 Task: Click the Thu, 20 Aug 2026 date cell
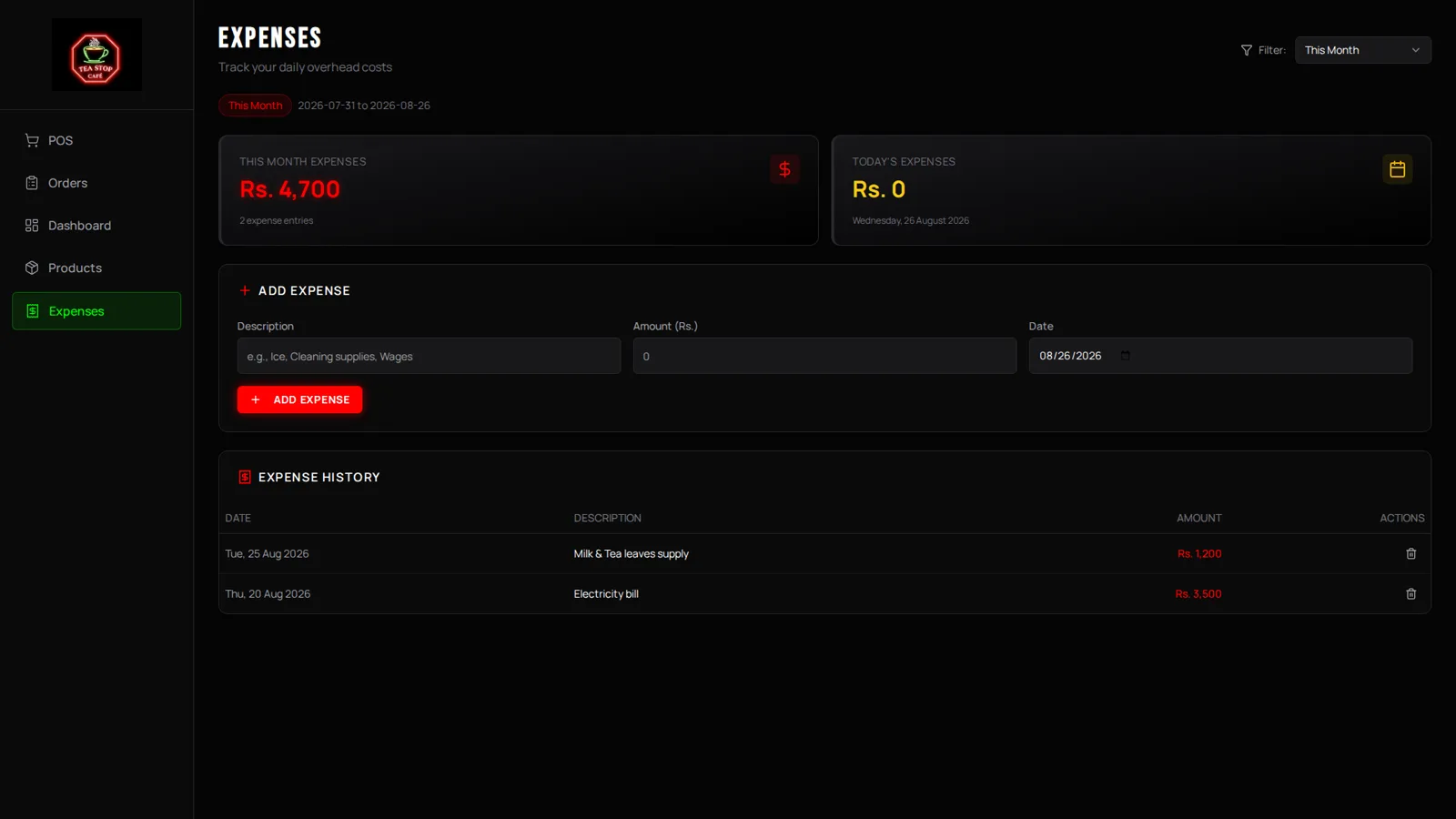[x=268, y=594]
